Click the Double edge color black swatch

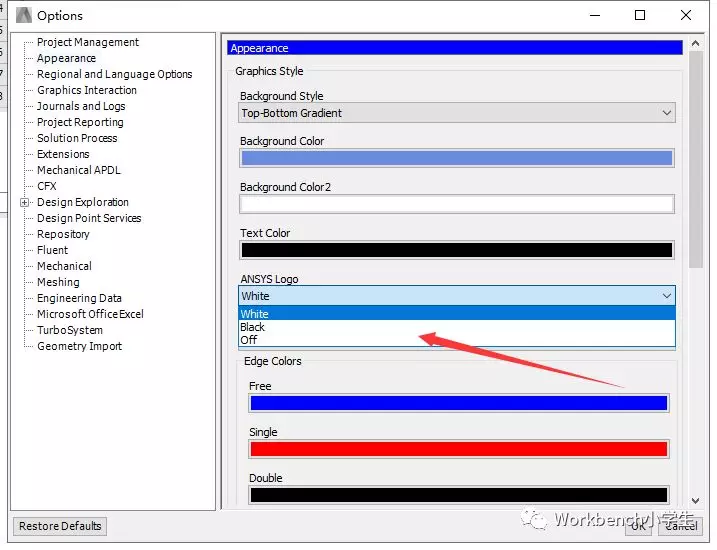click(x=459, y=495)
